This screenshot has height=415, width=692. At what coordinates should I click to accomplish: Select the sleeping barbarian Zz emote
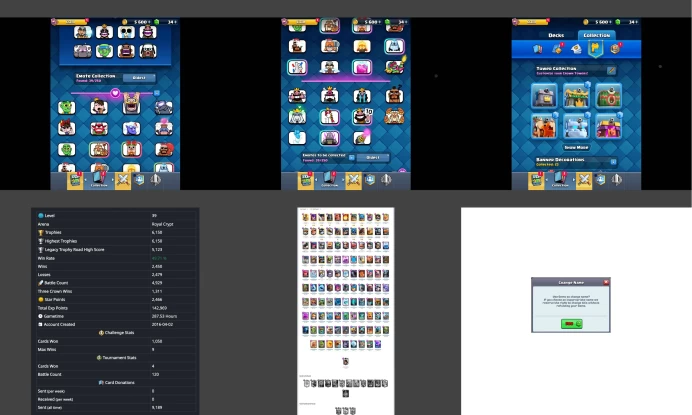click(394, 95)
